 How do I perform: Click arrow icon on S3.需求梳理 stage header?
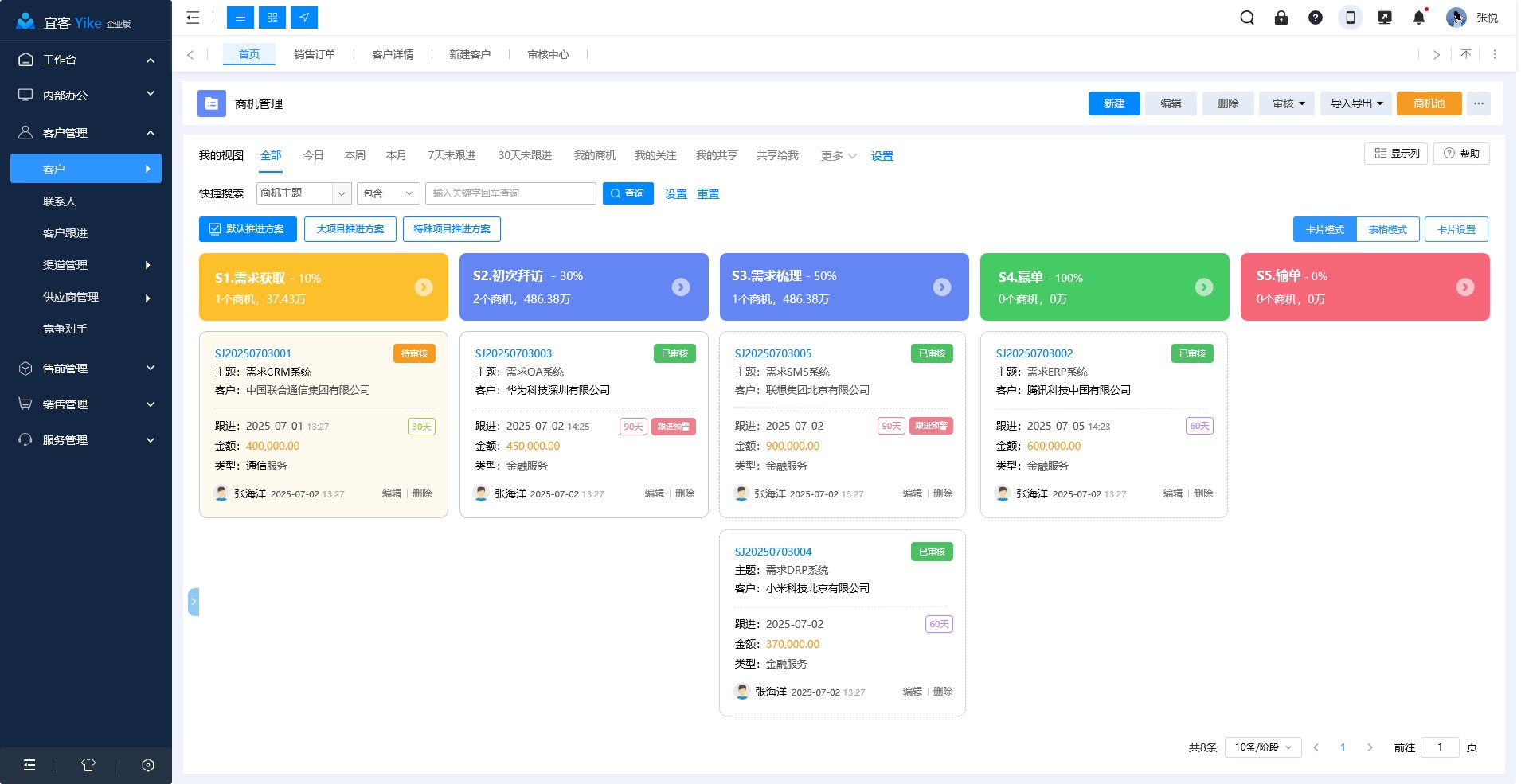click(x=942, y=287)
